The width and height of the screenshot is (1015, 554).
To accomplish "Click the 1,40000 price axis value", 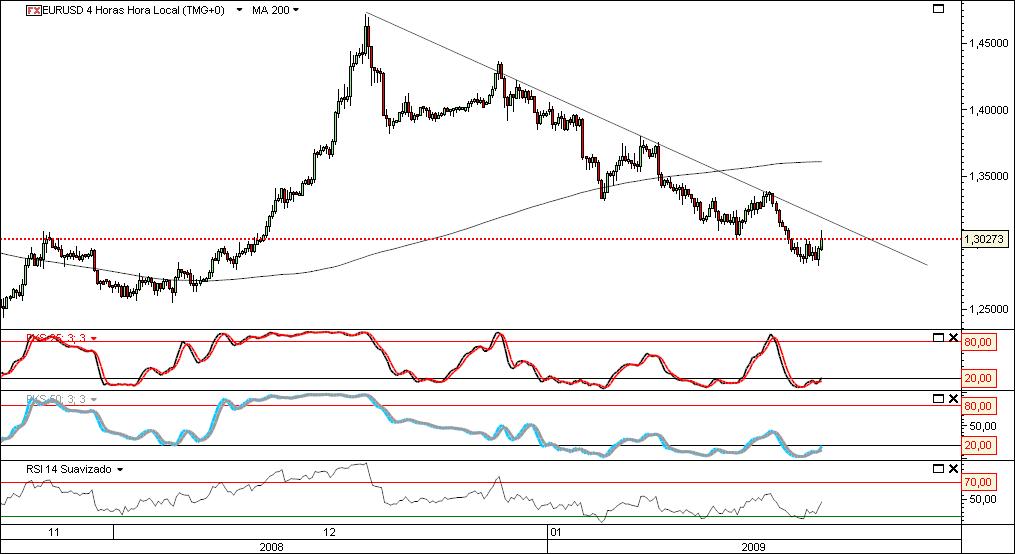I will coord(988,111).
